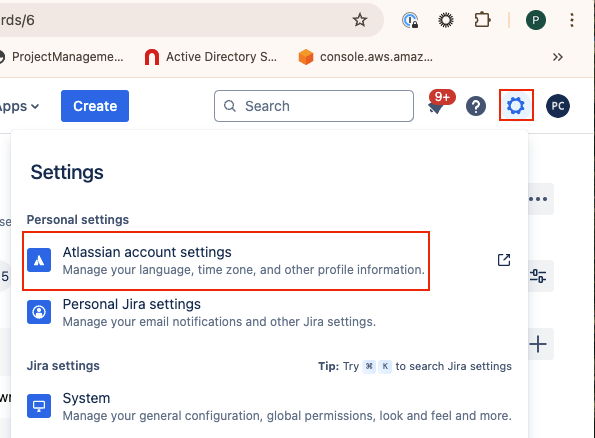Open the console.aws.amaz... bookmark
The width and height of the screenshot is (595, 438).
pyautogui.click(x=365, y=57)
